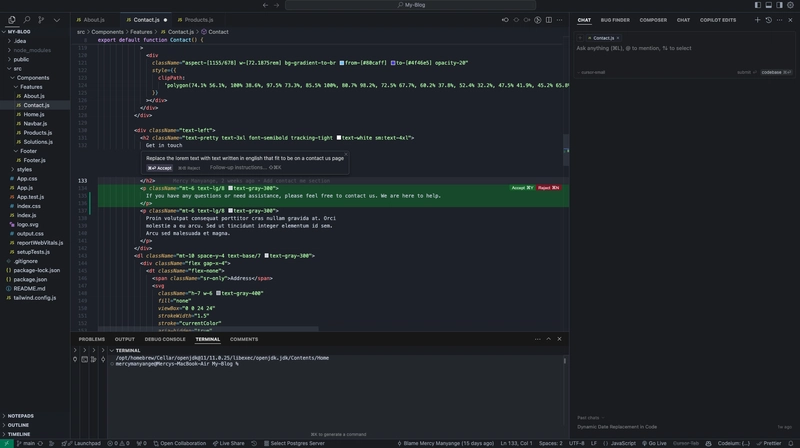This screenshot has width=800, height=448.
Task: Open the settings gear in title bar
Action: [x=790, y=5]
